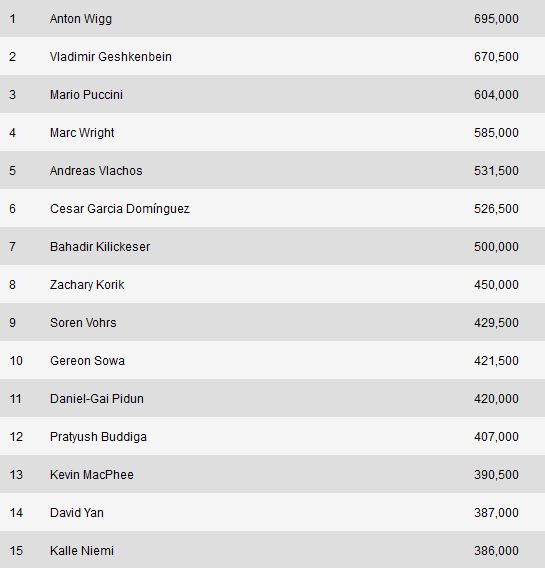Click Cesar Garcia Dominguez entry

pyautogui.click(x=120, y=209)
